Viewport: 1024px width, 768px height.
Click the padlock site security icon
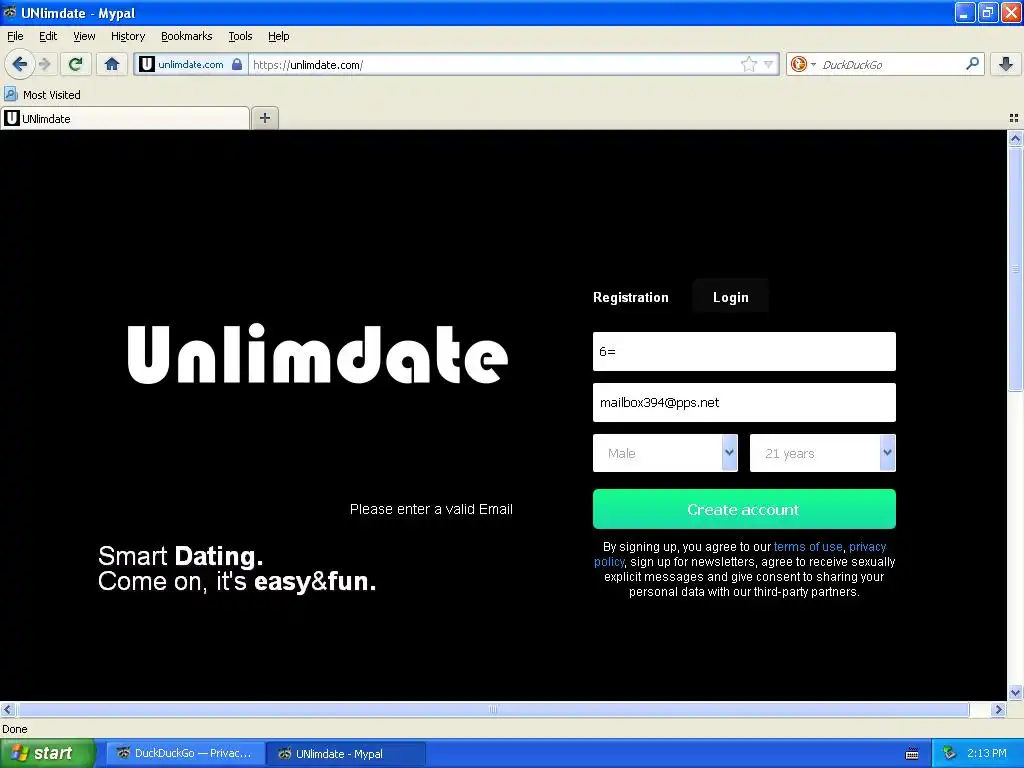[x=237, y=64]
